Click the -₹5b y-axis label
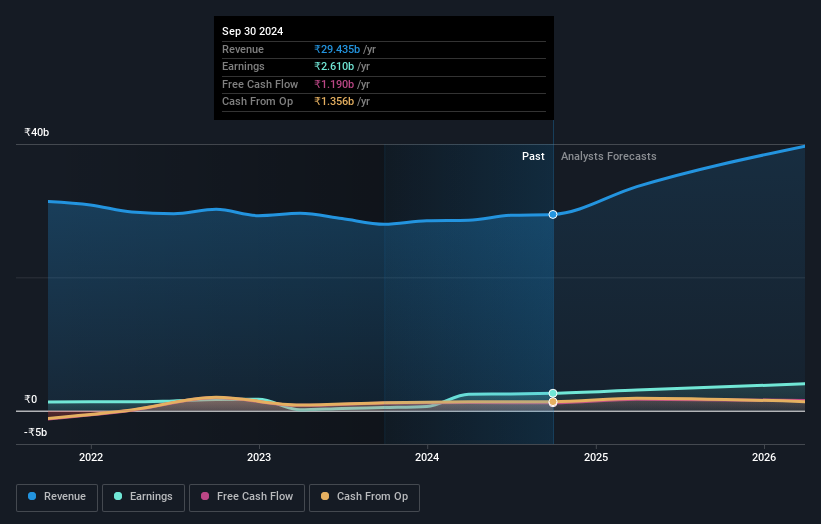821x524 pixels. coord(36,432)
